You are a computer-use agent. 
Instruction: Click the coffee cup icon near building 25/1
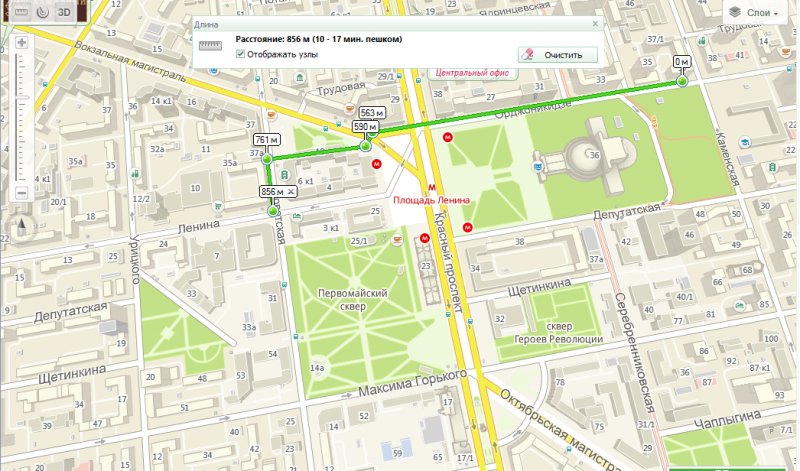pos(396,239)
